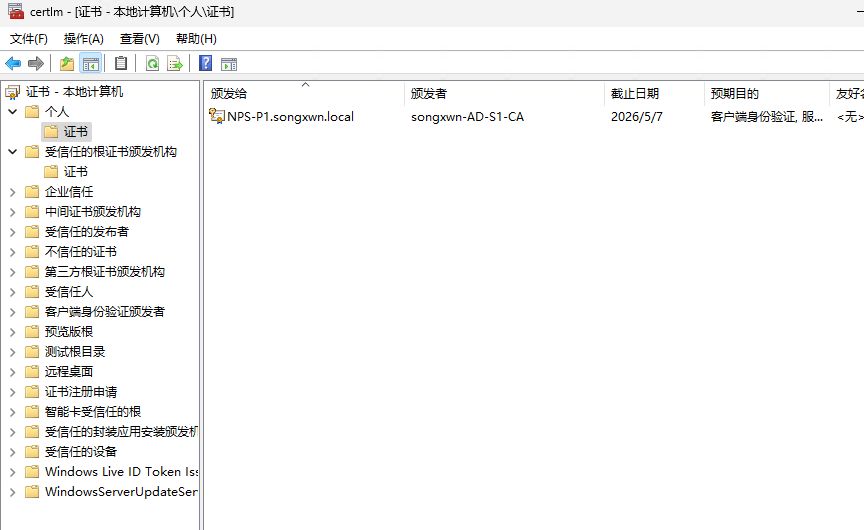Open the 查看(V) menu
Screen dimensions: 864x530
pyautogui.click(x=139, y=39)
